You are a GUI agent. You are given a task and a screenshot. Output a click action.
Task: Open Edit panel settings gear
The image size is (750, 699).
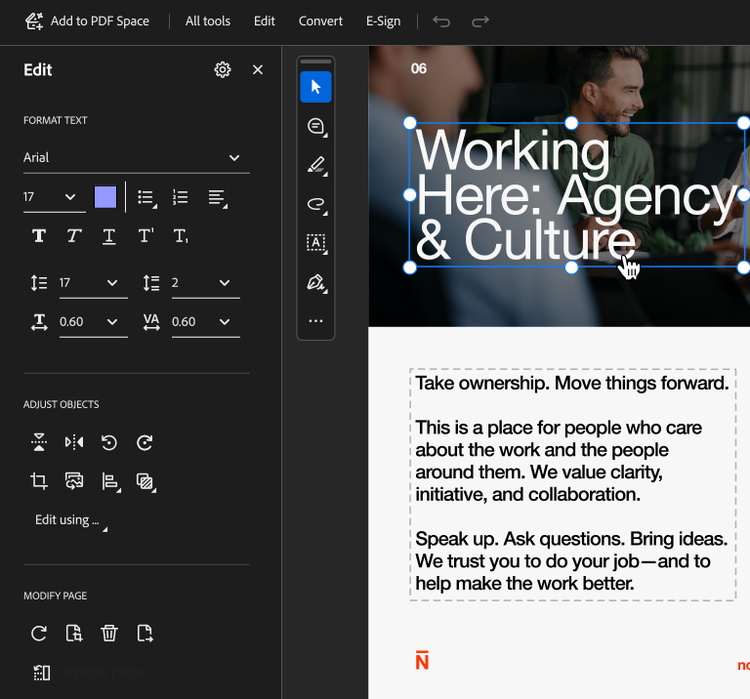[x=222, y=70]
